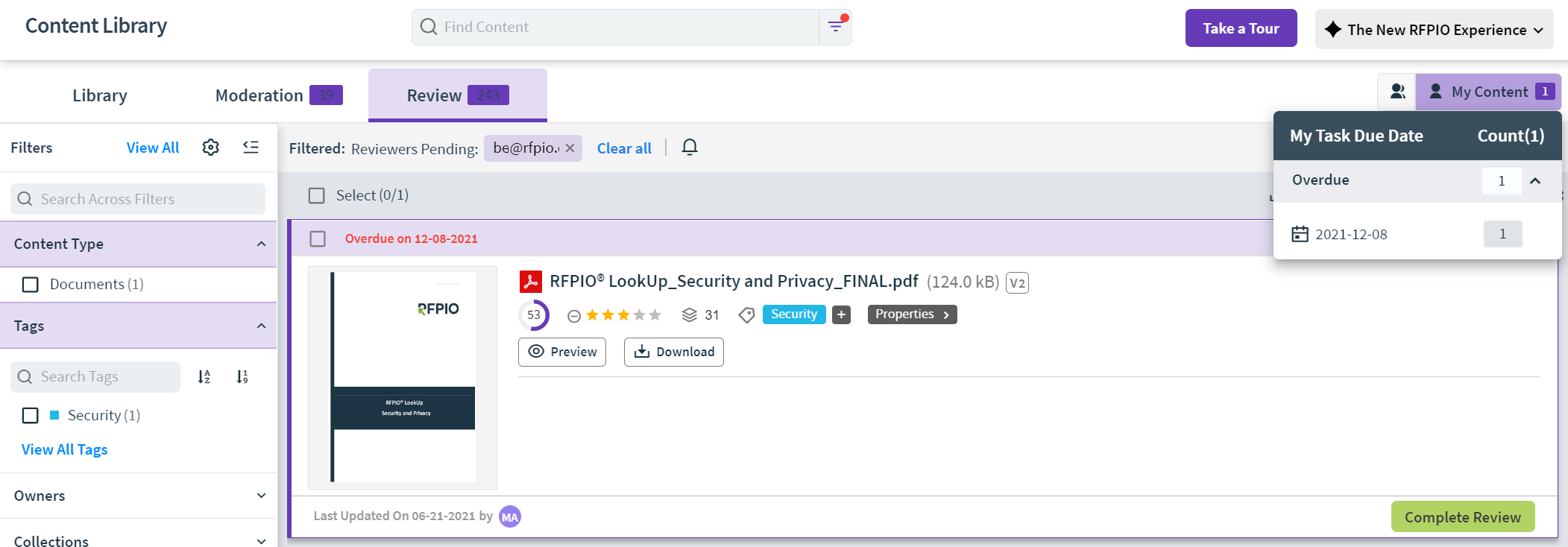Check the overdue content item checkbox
This screenshot has height=547, width=1568.
click(x=318, y=238)
